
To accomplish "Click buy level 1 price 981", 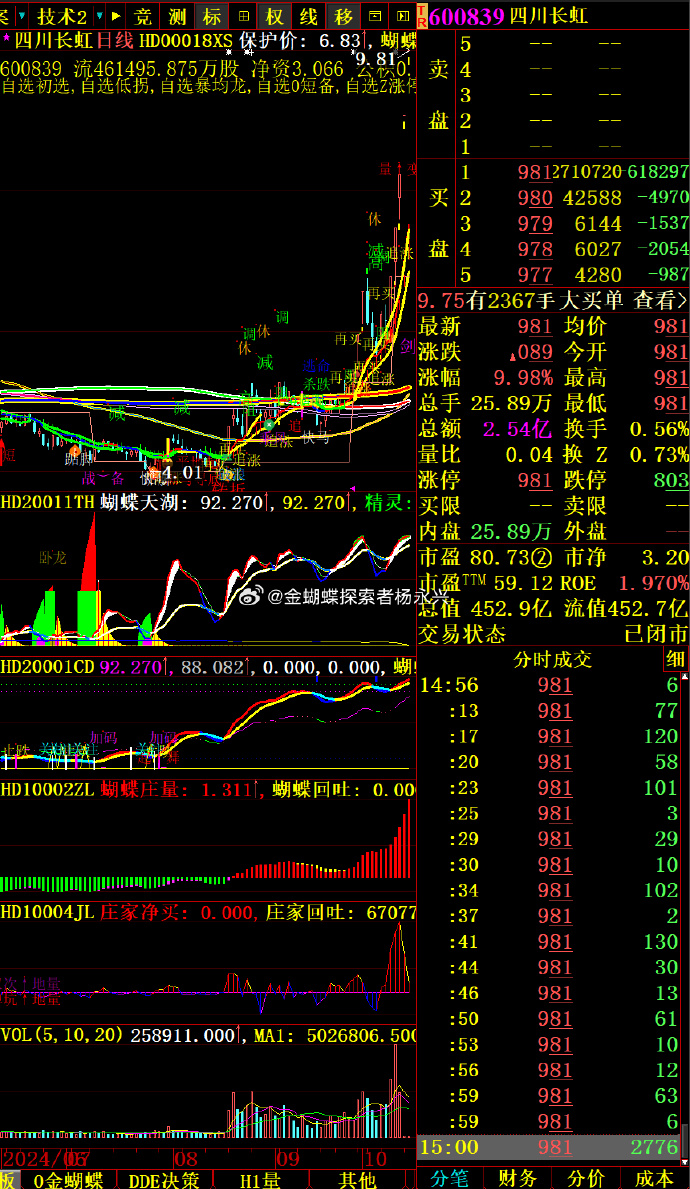I will click(x=535, y=172).
